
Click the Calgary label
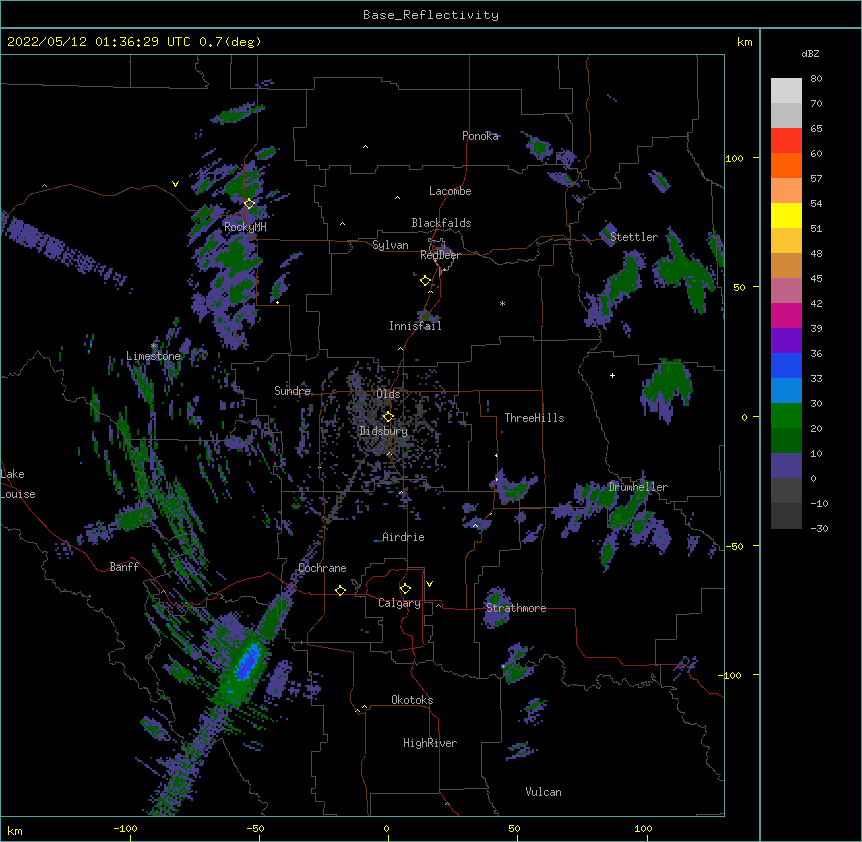[399, 603]
